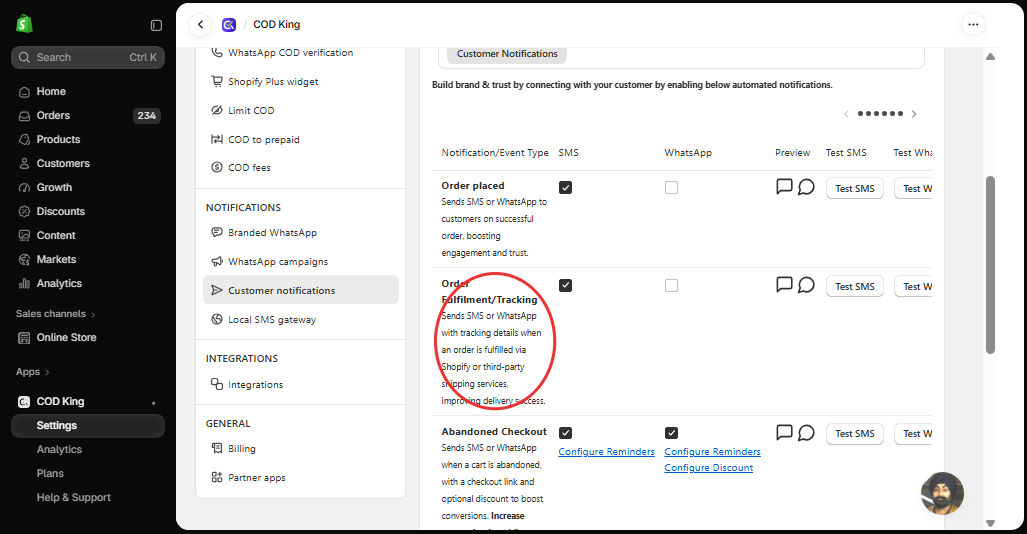Viewport: 1027px width, 534px height.
Task: Select Customer notifications menu item
Action: [301, 290]
